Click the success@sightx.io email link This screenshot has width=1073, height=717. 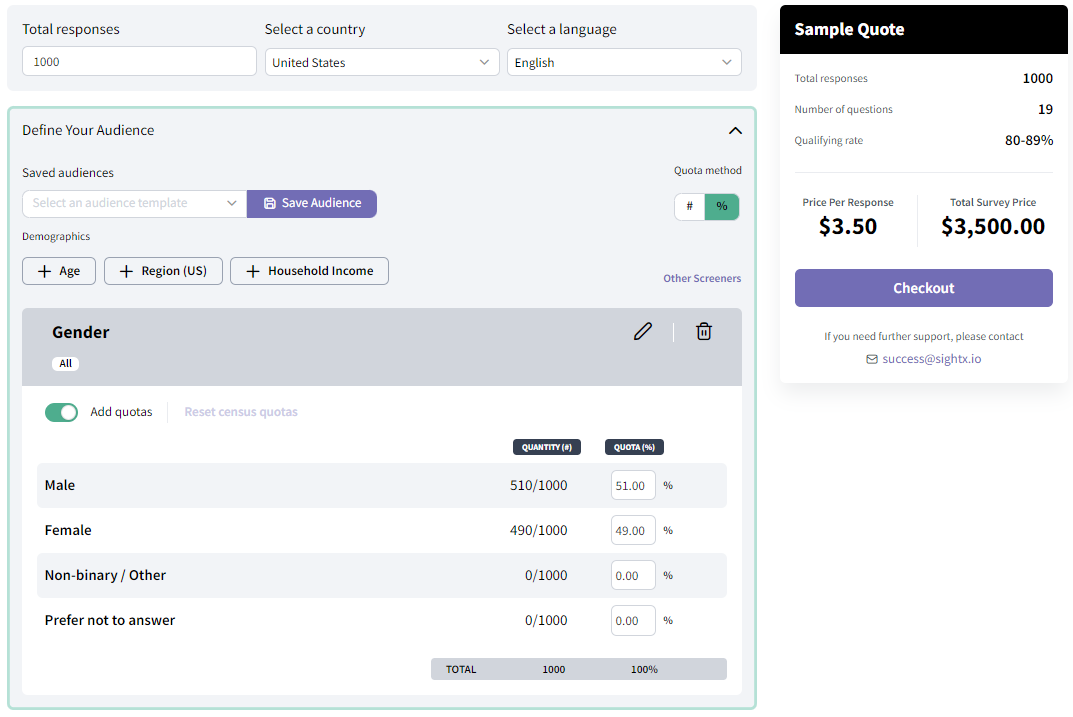click(931, 359)
